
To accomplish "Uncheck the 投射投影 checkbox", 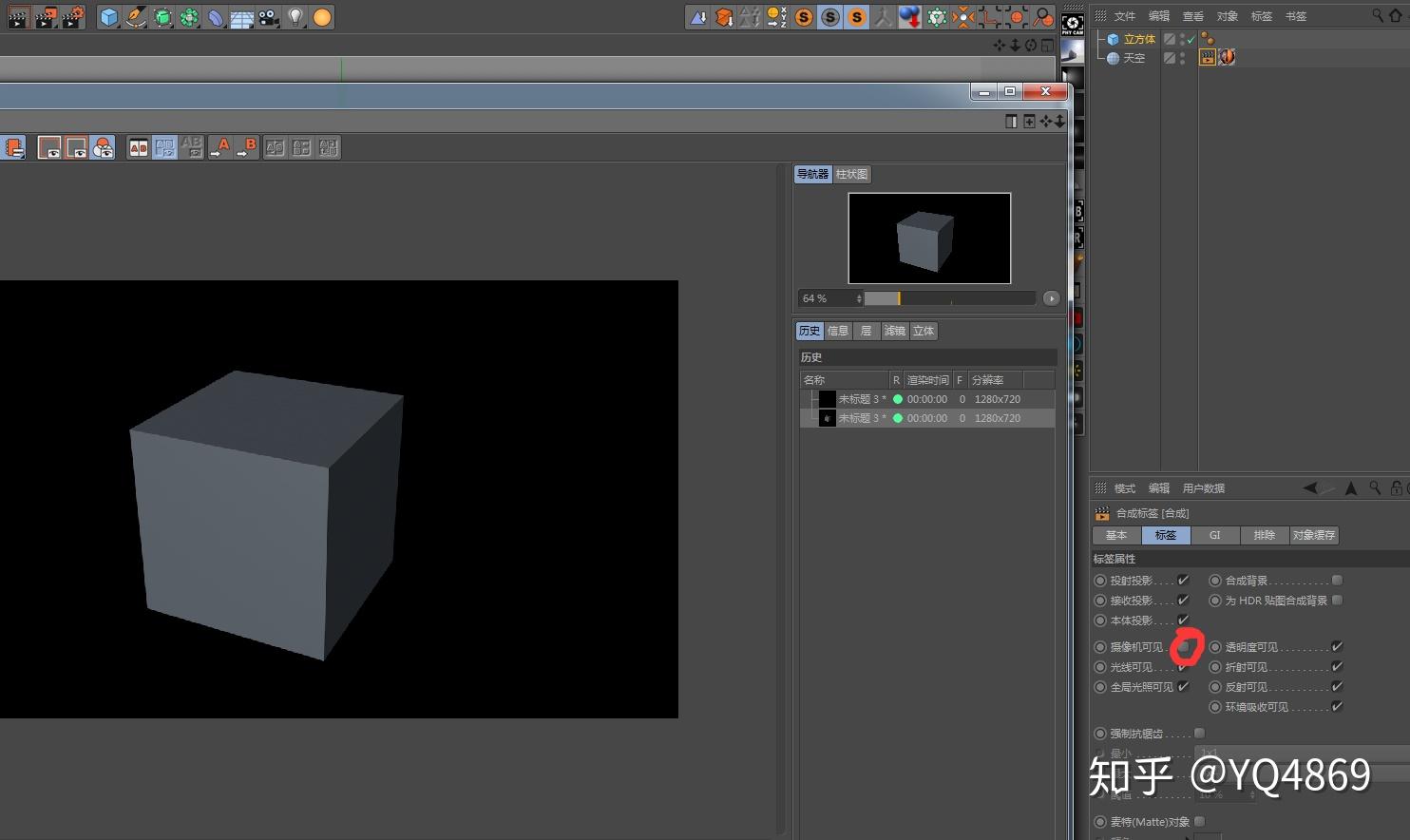I will pyautogui.click(x=1184, y=581).
